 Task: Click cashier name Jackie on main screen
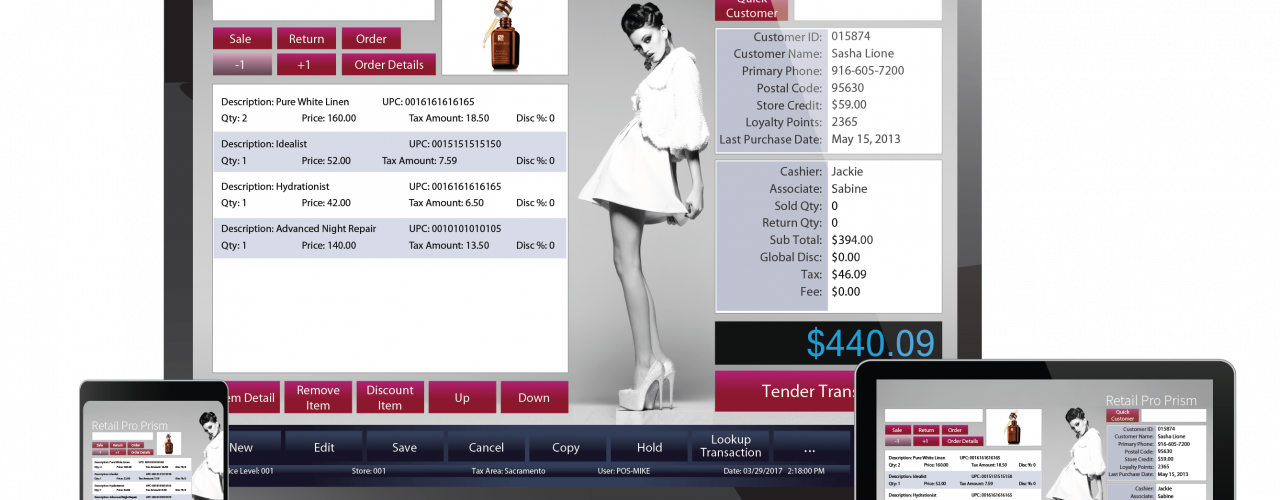pos(847,172)
